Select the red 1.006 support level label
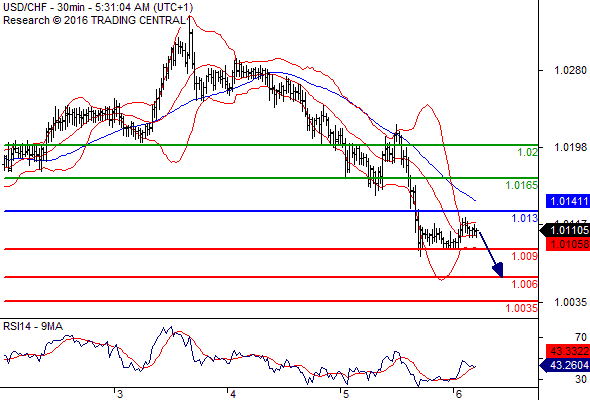 [x=525, y=284]
